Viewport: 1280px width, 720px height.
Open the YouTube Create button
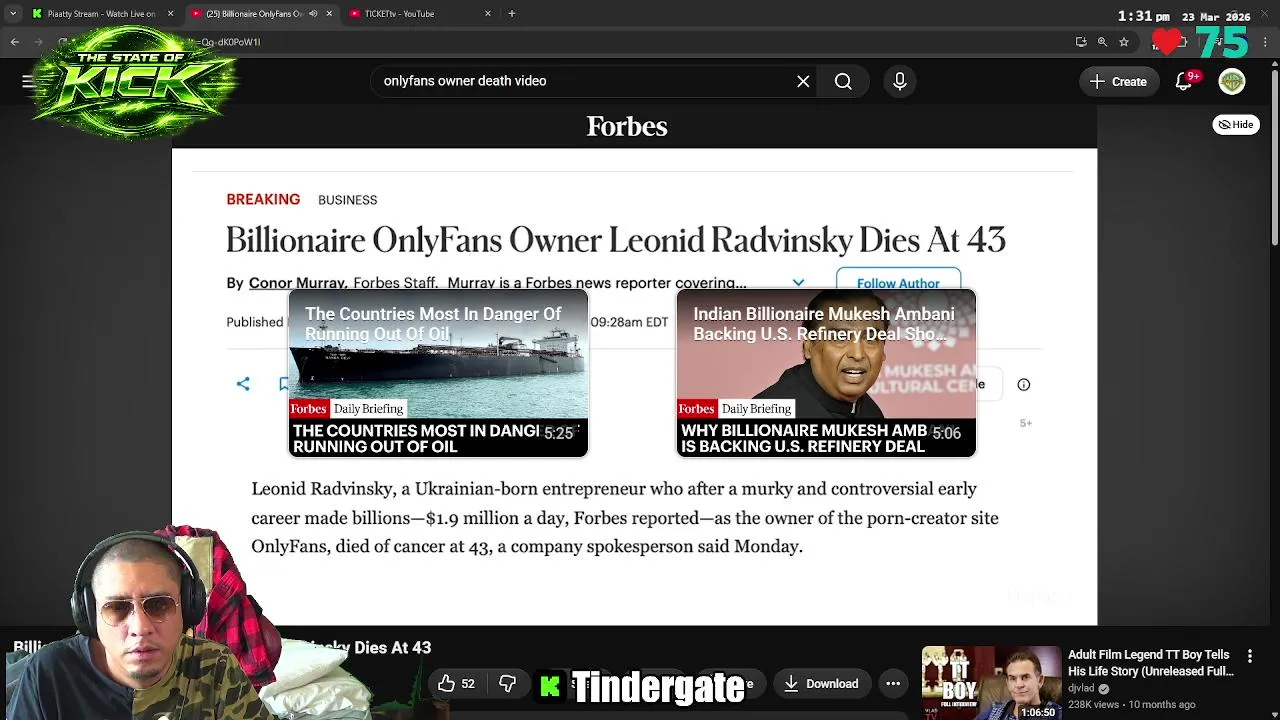[x=1119, y=81]
